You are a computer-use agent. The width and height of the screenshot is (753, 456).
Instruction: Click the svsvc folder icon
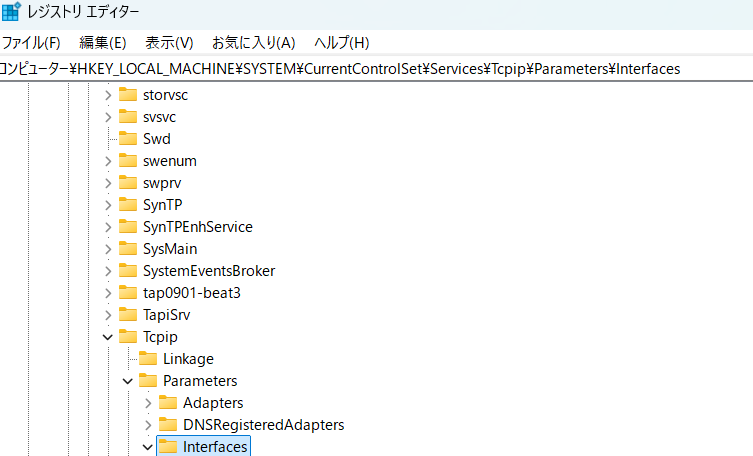click(128, 116)
